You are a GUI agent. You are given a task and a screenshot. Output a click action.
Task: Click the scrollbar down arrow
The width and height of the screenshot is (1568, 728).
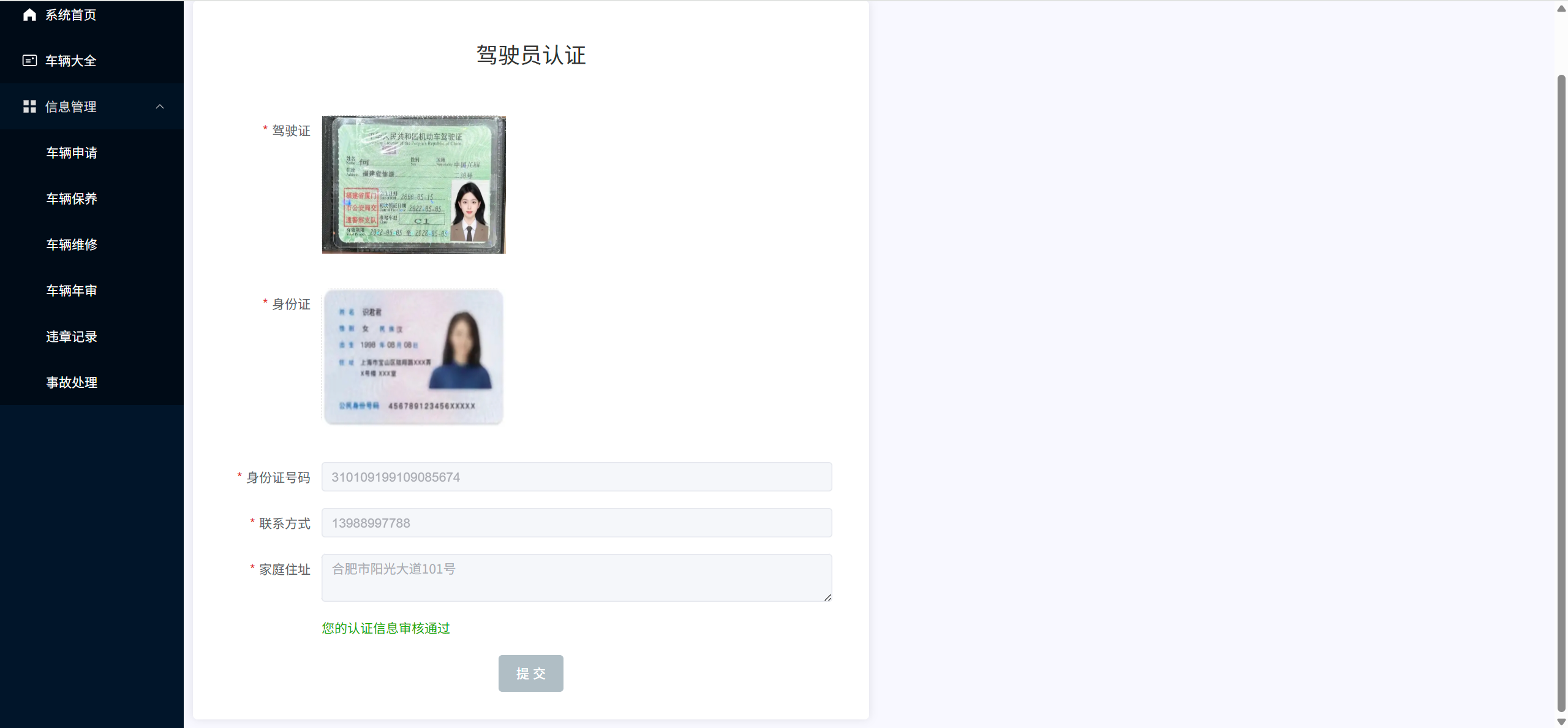(x=1561, y=722)
